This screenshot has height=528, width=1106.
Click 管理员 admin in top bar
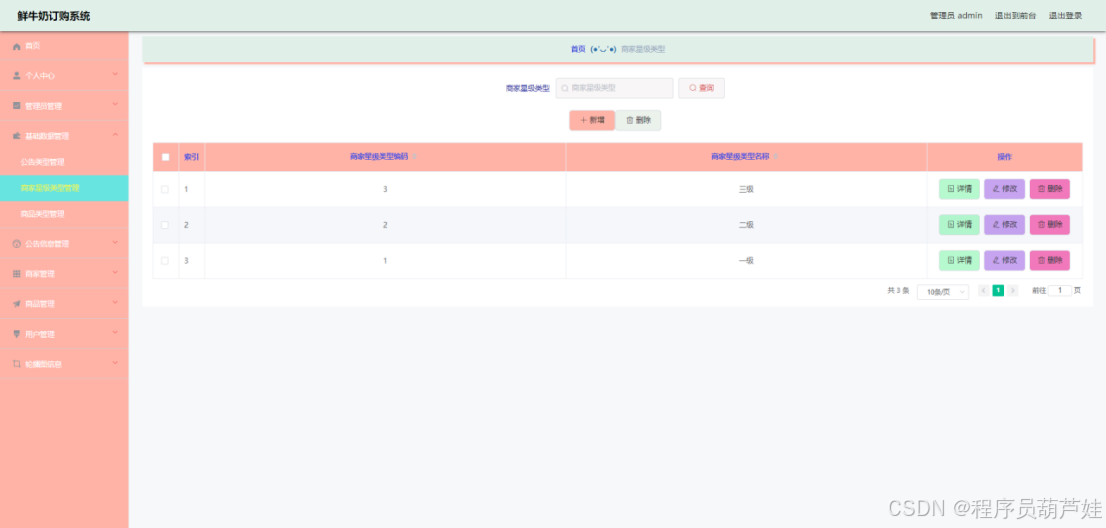956,16
